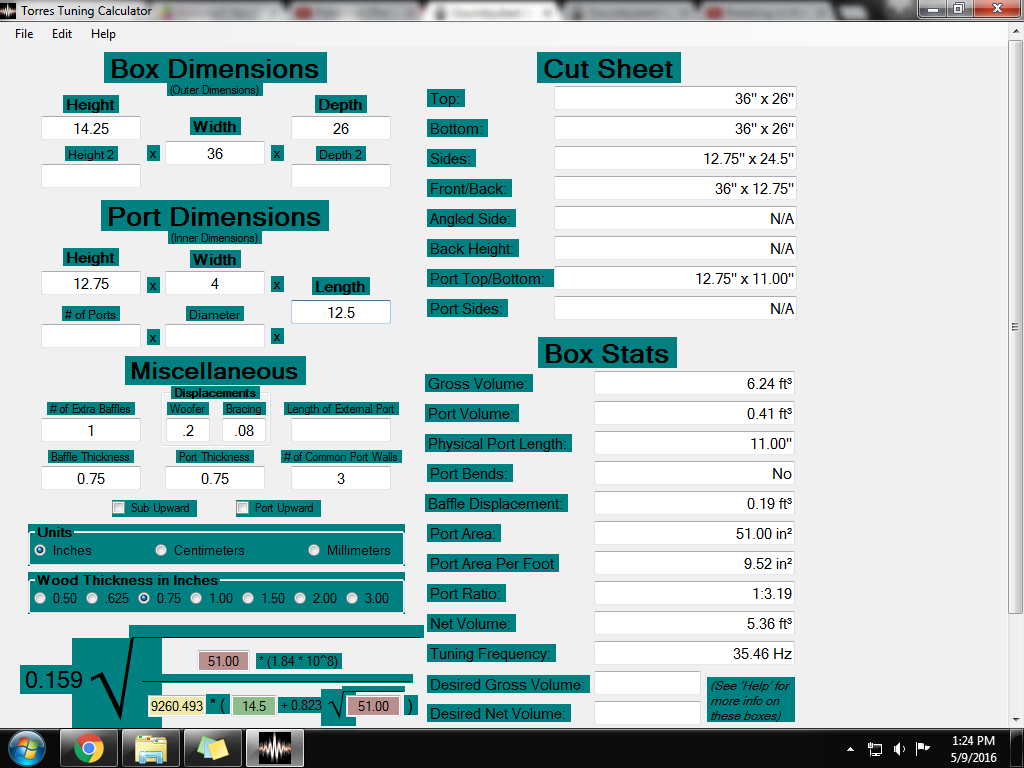1024x768 pixels.
Task: Open the Action Center flag icon
Action: coord(923,748)
